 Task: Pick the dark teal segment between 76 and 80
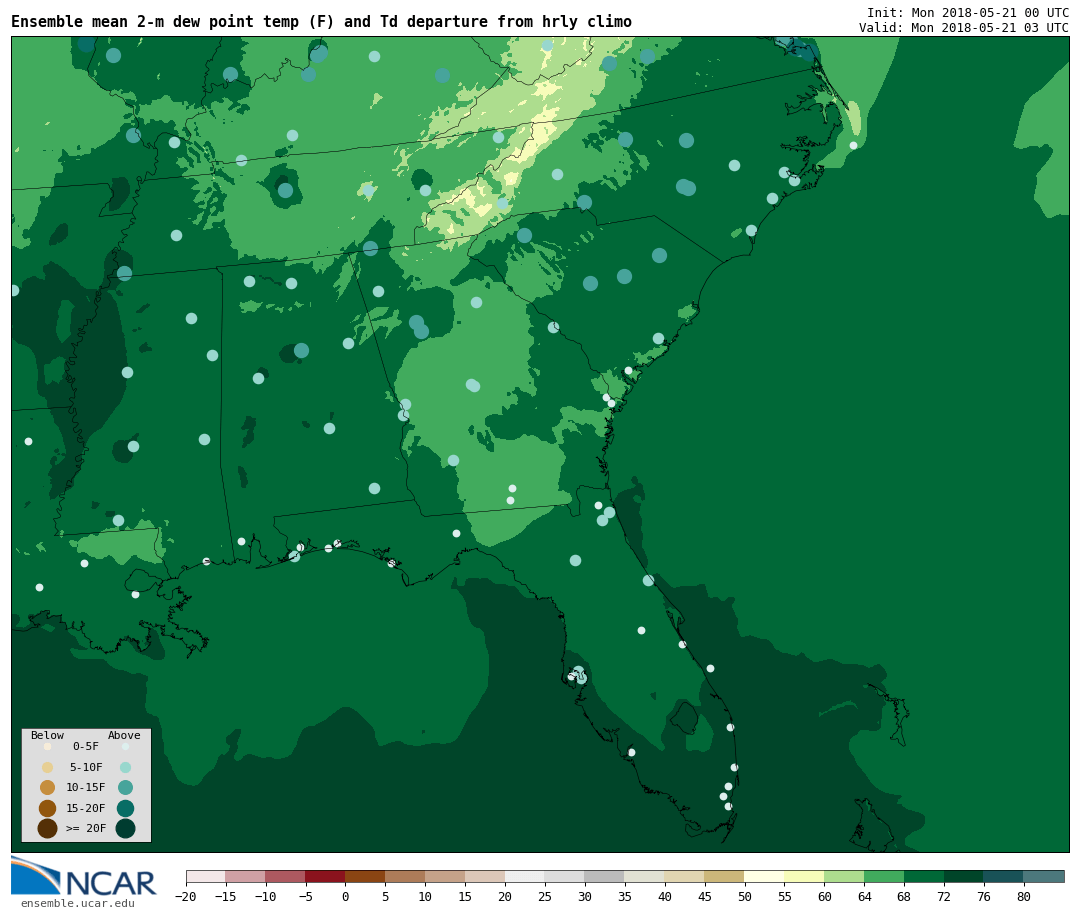coord(1004,876)
